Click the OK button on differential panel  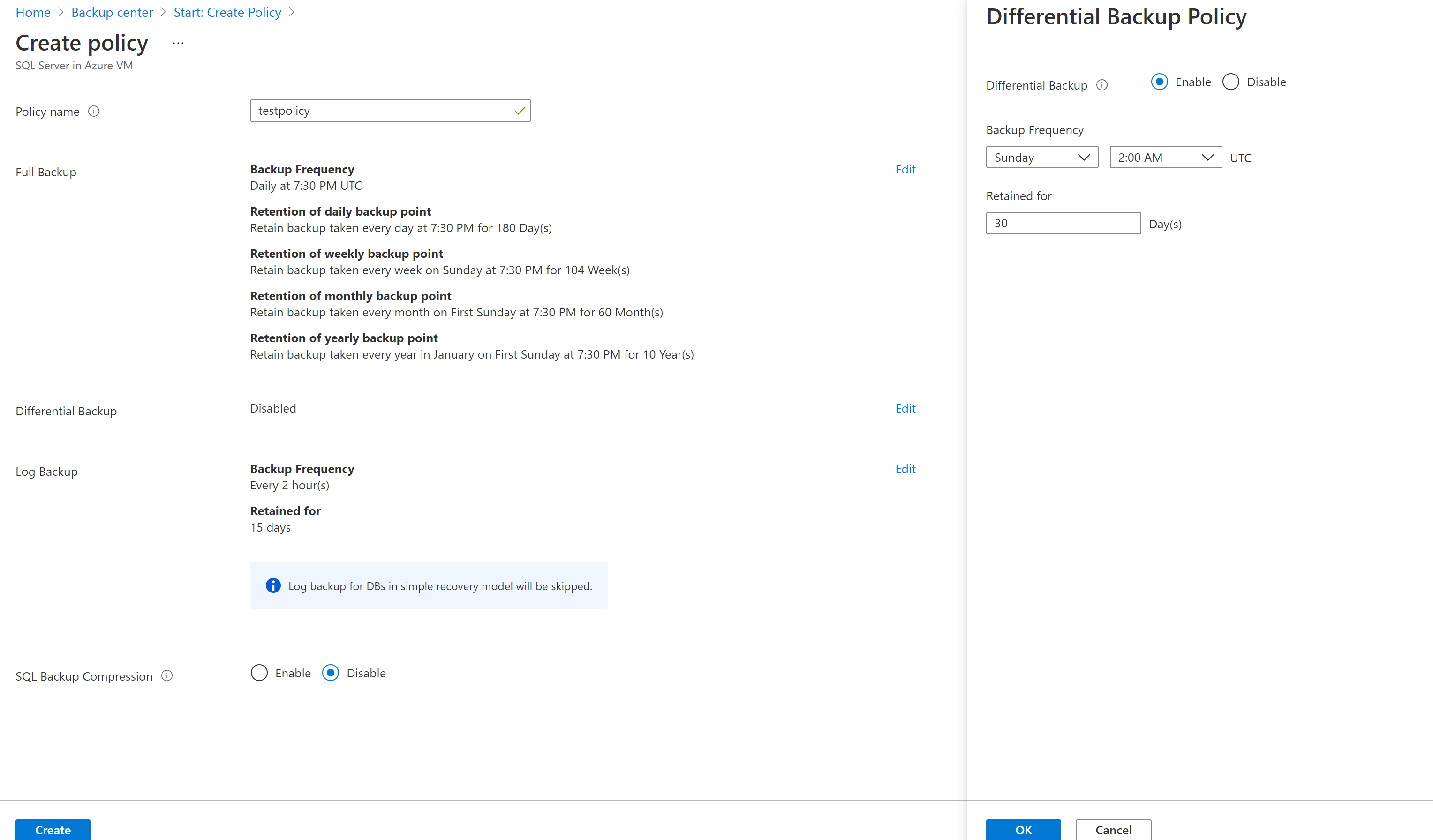1024,830
